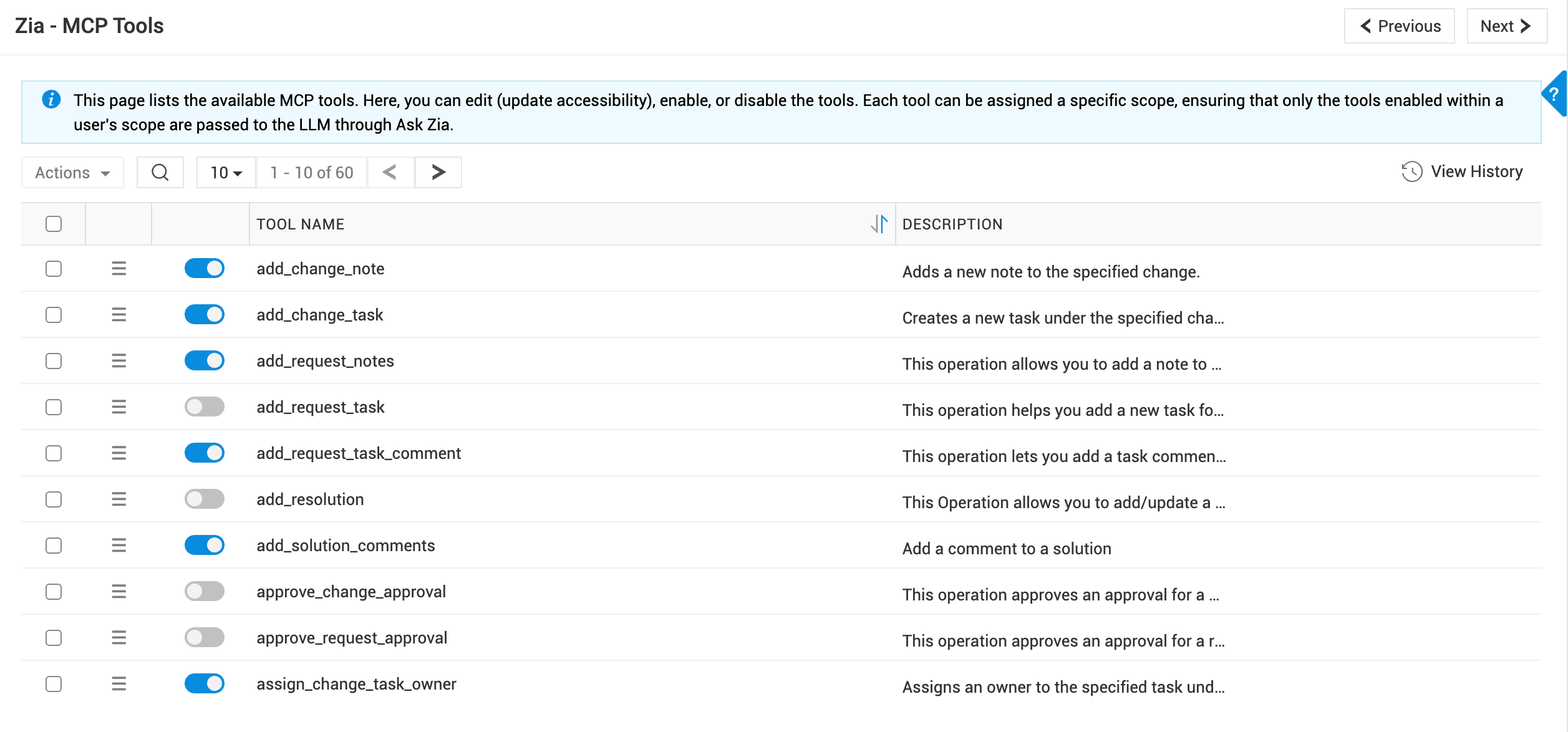Open row menu for add_change_note
Screen dimensions: 1568x732
point(119,269)
